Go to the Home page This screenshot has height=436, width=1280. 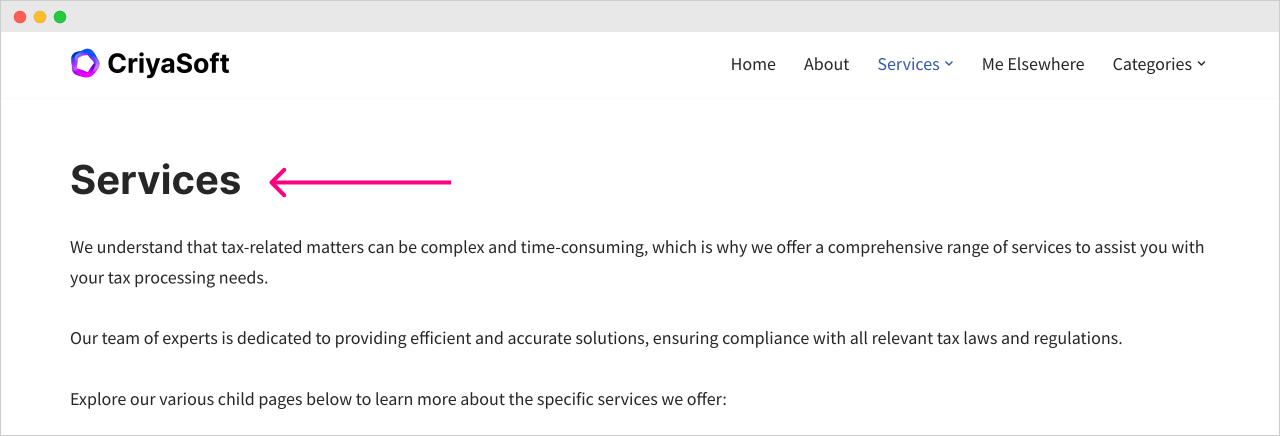click(753, 64)
